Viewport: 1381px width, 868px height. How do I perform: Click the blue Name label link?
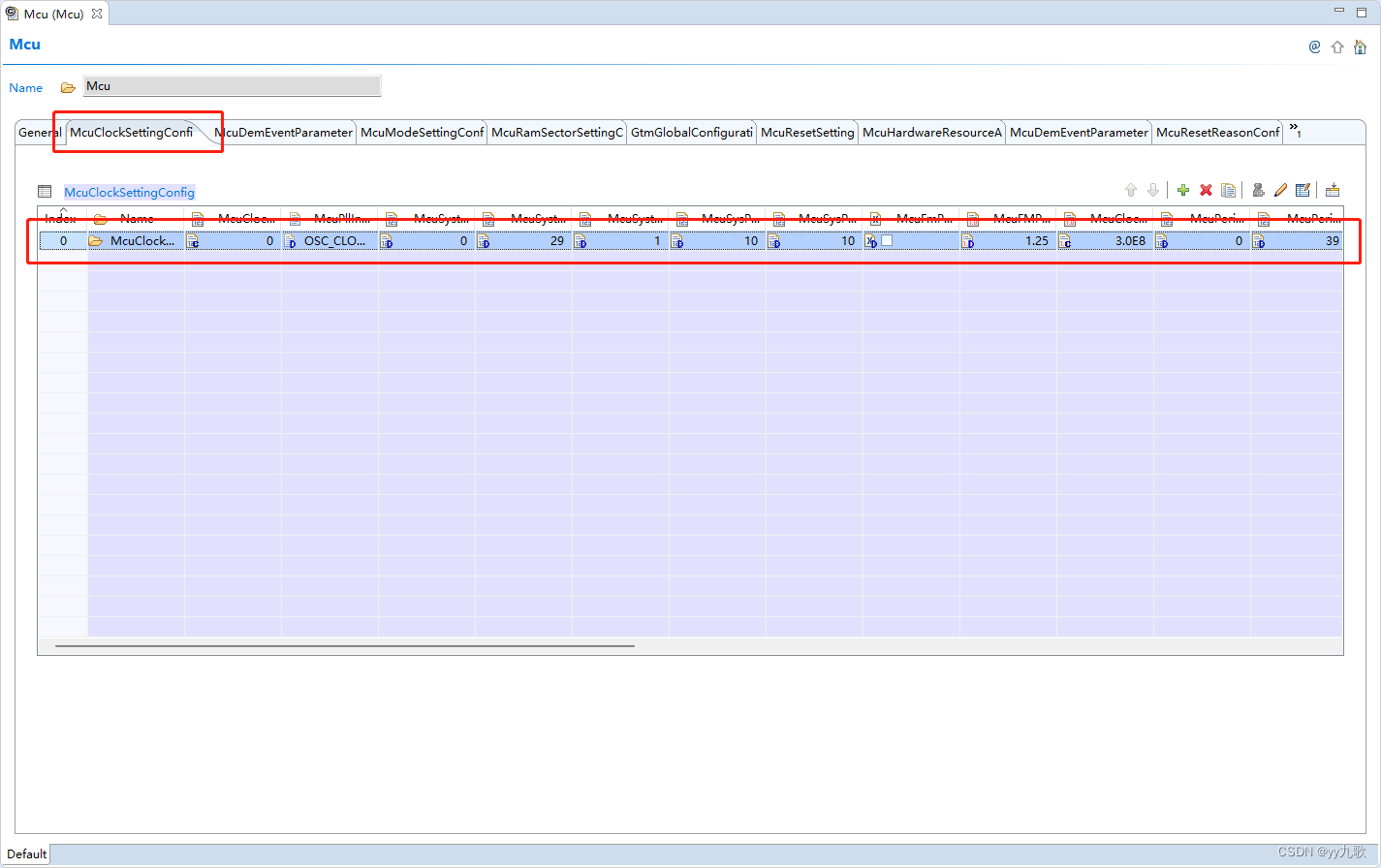click(26, 88)
